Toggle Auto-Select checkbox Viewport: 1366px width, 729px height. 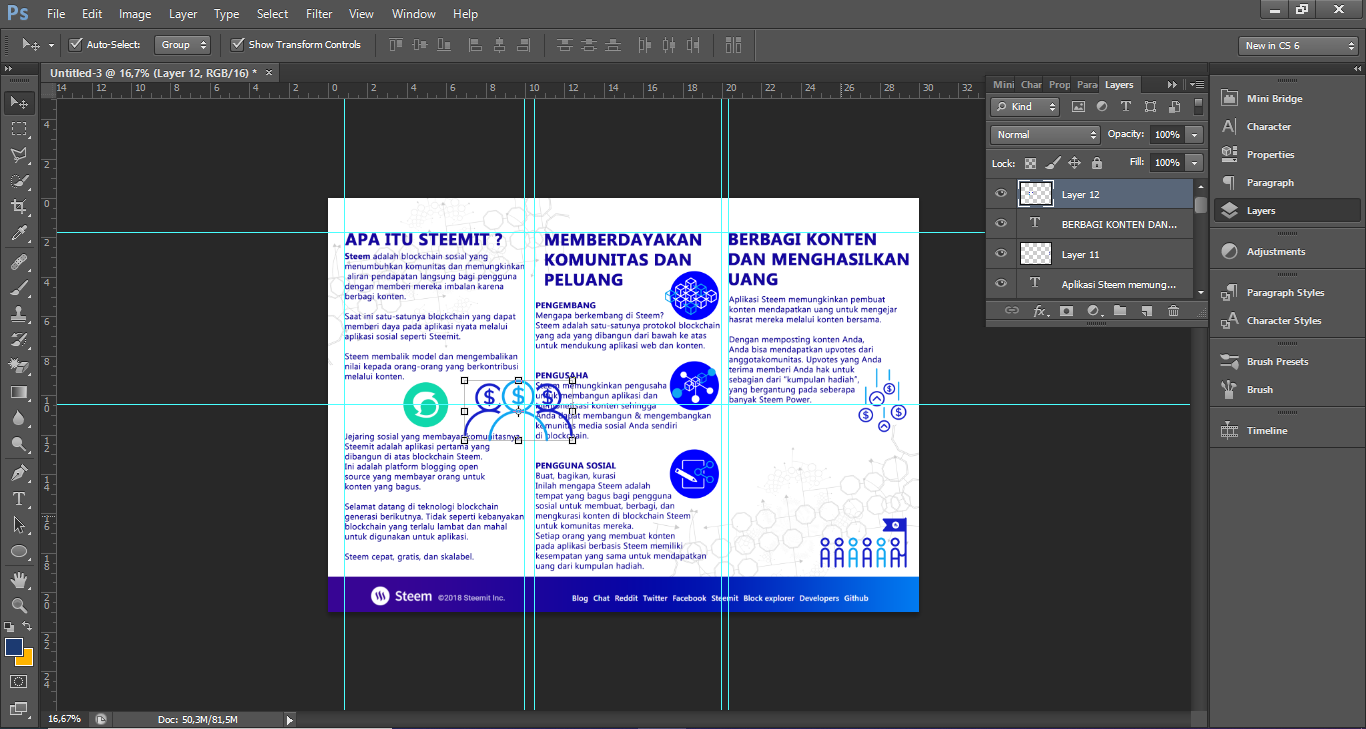click(76, 44)
